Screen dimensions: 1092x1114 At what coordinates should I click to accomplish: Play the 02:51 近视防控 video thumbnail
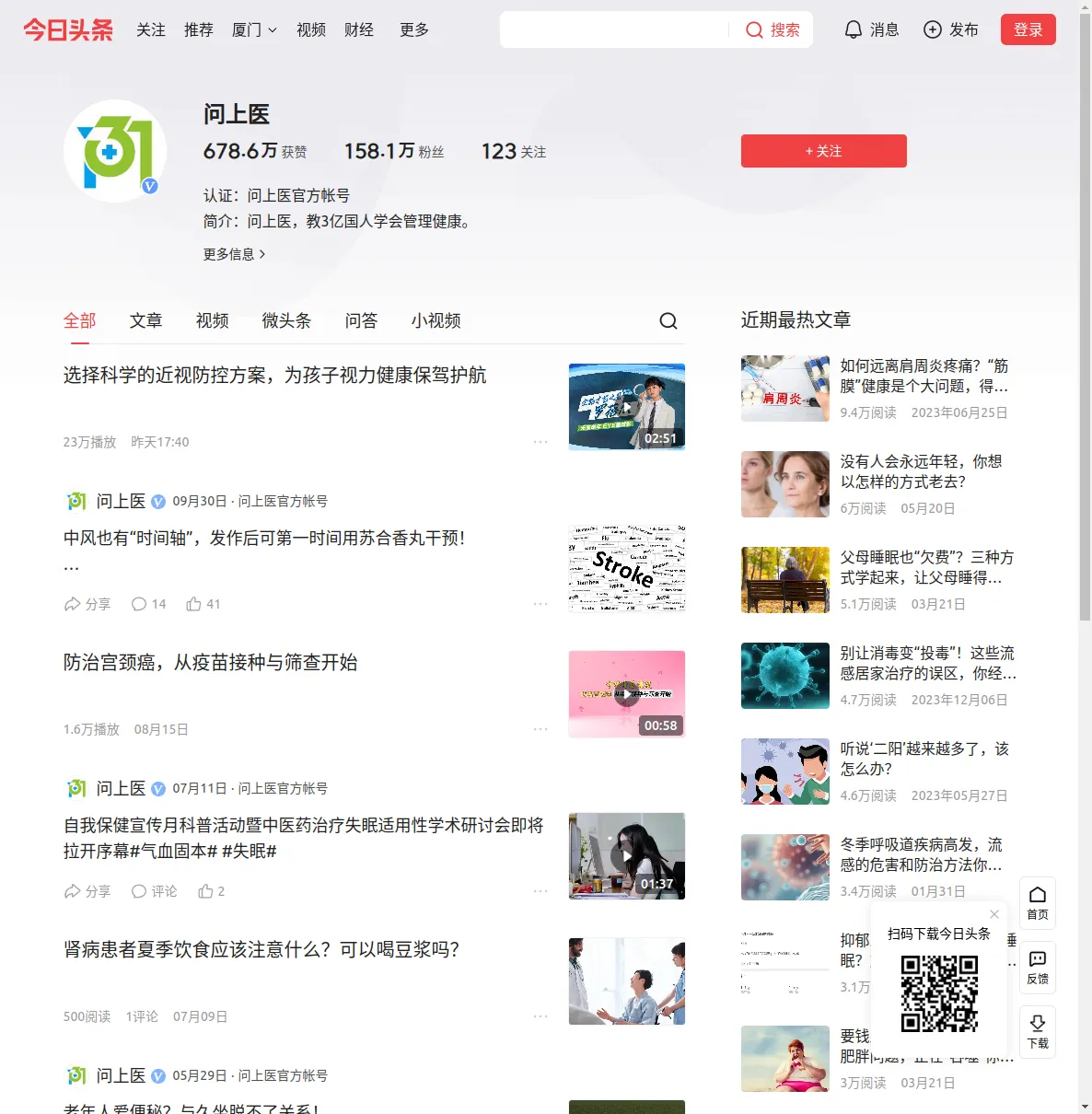pos(627,407)
